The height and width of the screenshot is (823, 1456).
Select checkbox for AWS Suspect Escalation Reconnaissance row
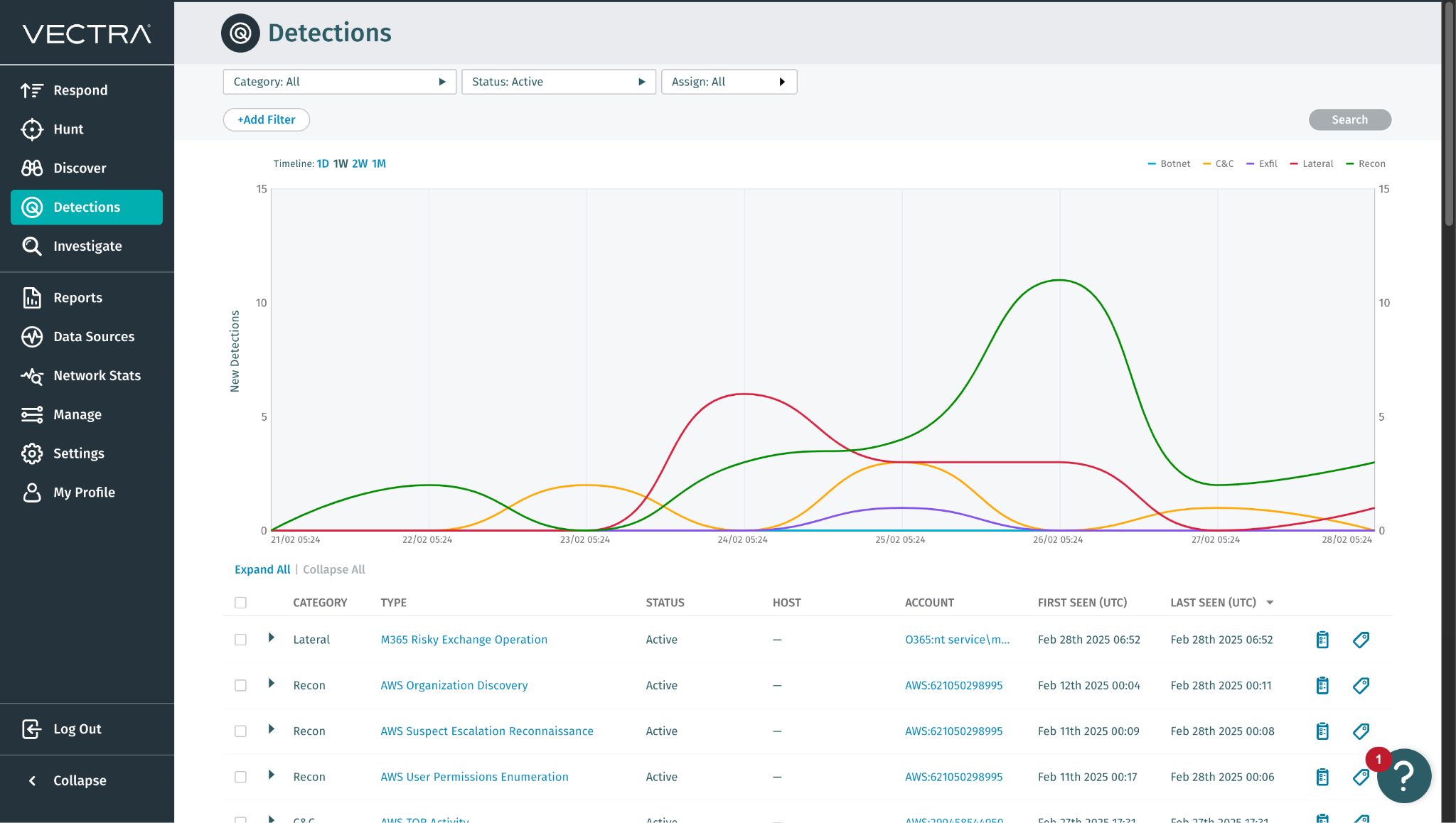[x=240, y=731]
